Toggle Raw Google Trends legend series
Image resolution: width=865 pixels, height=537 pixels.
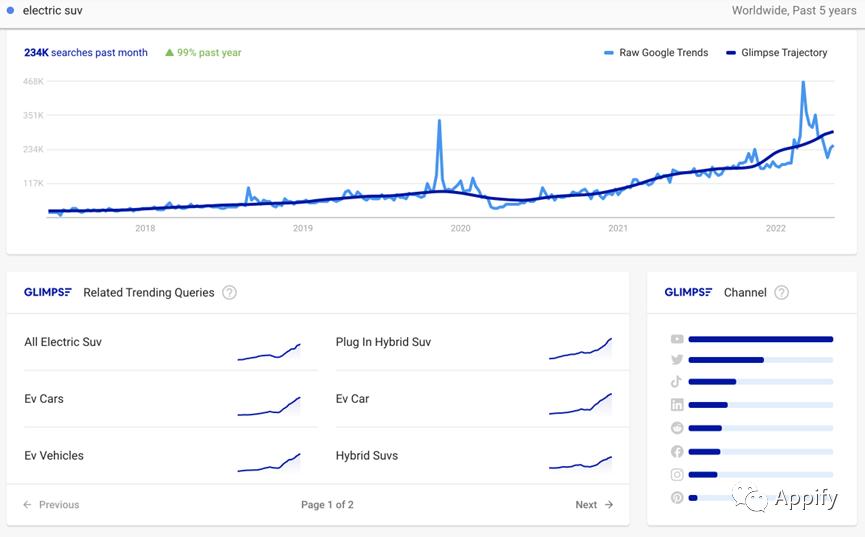point(656,53)
